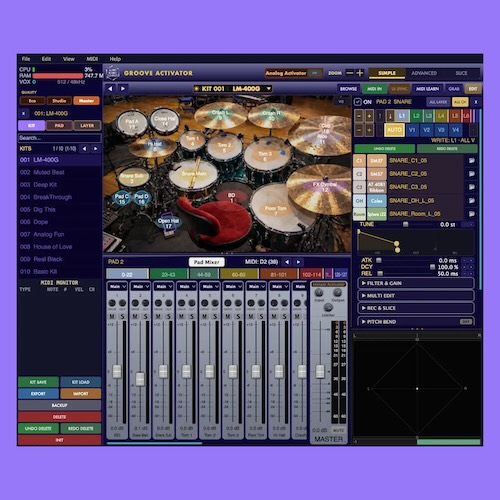The image size is (500, 500).
Task: Click the move layer down arrow icon
Action: pos(390,116)
